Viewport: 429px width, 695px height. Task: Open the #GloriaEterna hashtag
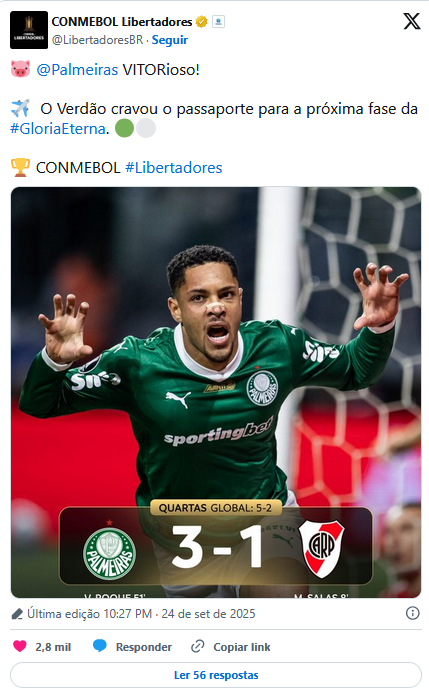pos(58,129)
